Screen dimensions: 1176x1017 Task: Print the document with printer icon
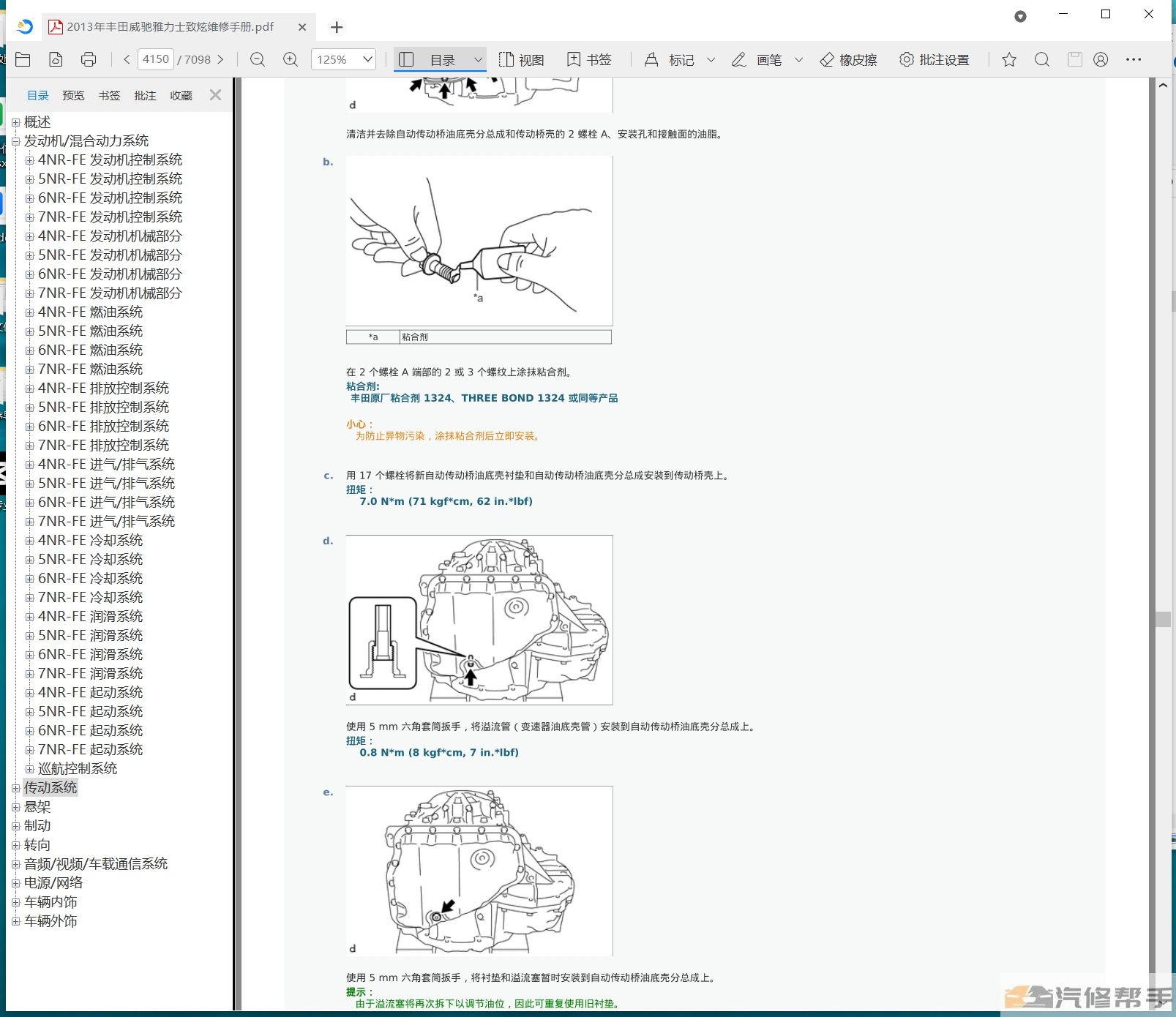click(89, 60)
